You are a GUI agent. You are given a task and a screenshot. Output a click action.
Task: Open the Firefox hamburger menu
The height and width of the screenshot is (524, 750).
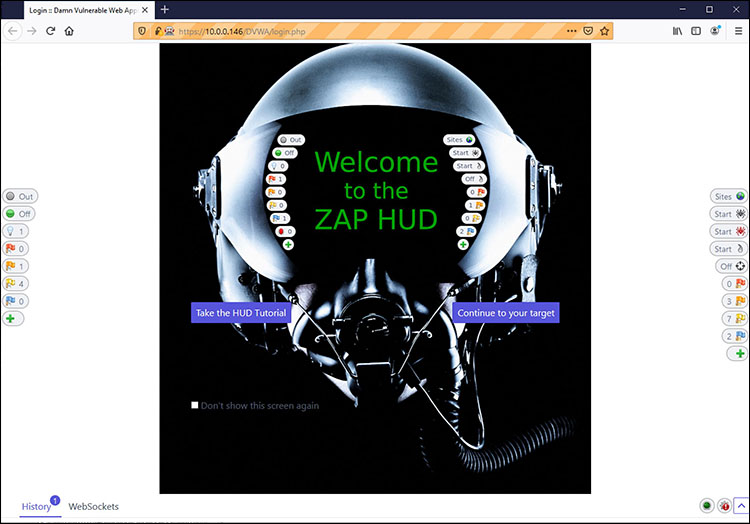739,31
